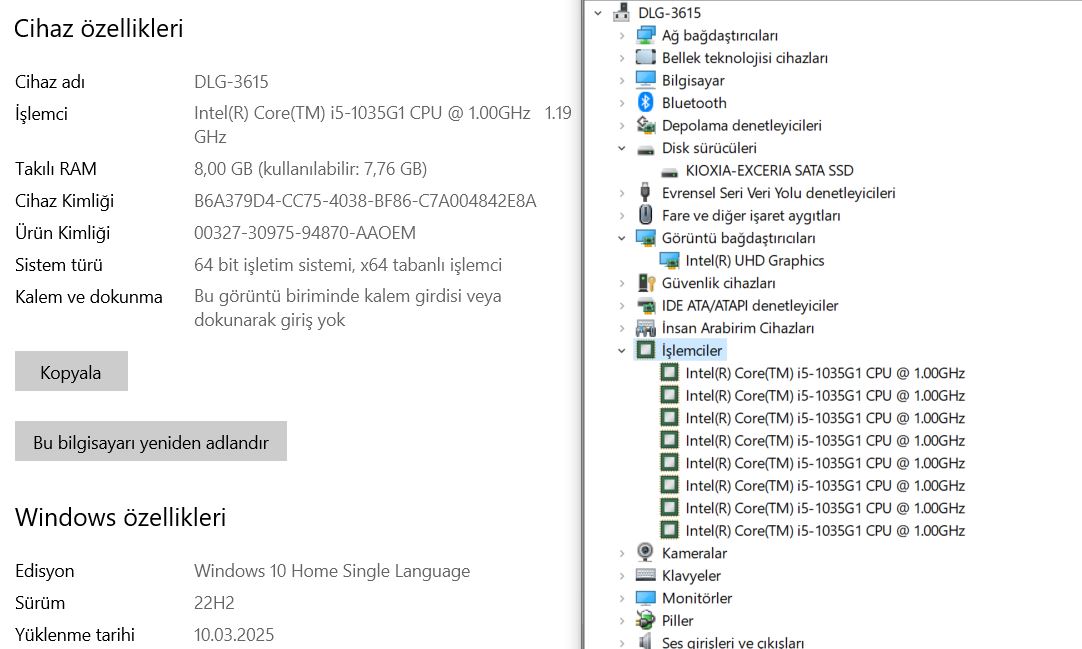Click the Bellek teknolojisi cihazları icon
Image resolution: width=1082 pixels, height=649 pixels.
(x=645, y=57)
